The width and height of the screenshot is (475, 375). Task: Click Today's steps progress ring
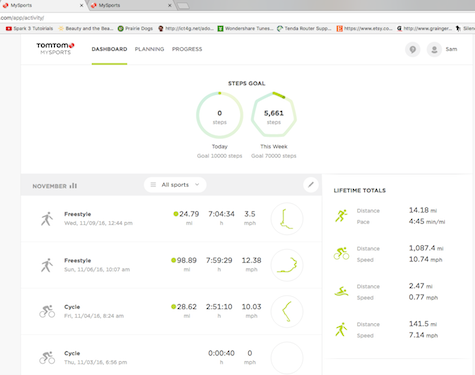coord(220,115)
